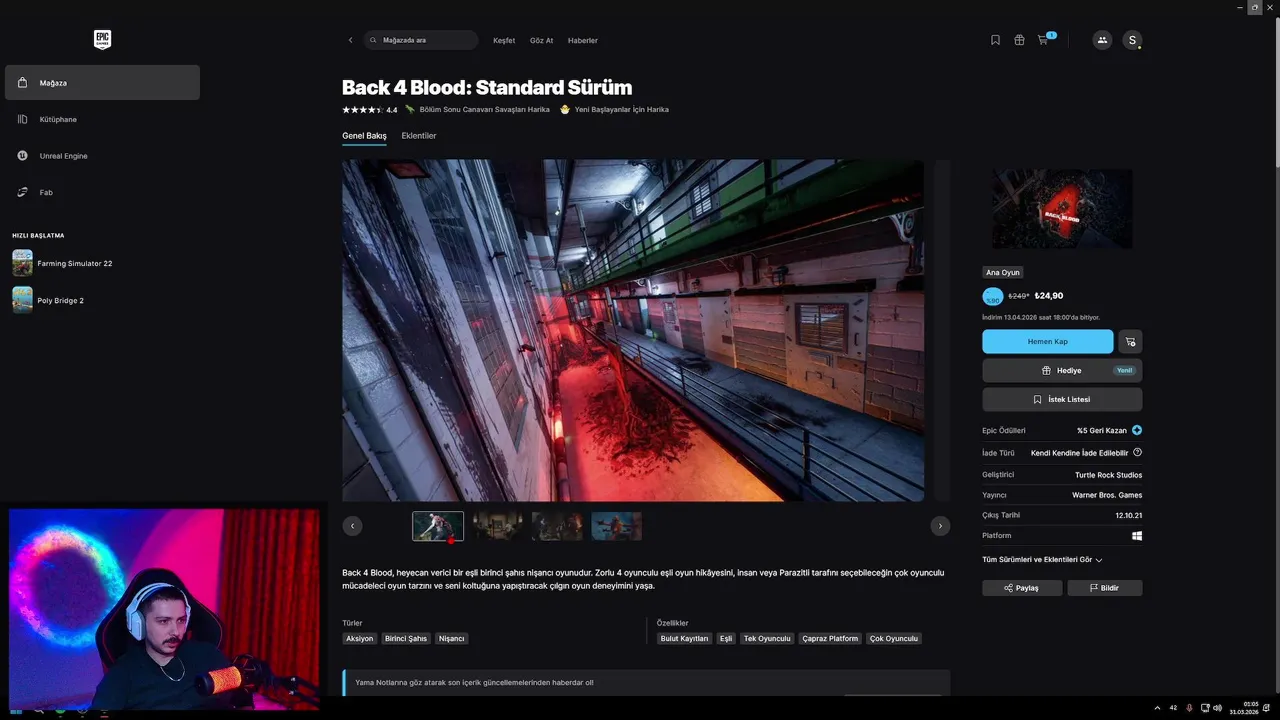
Task: Show hidden tray icons chevron in taskbar
Action: click(1157, 708)
